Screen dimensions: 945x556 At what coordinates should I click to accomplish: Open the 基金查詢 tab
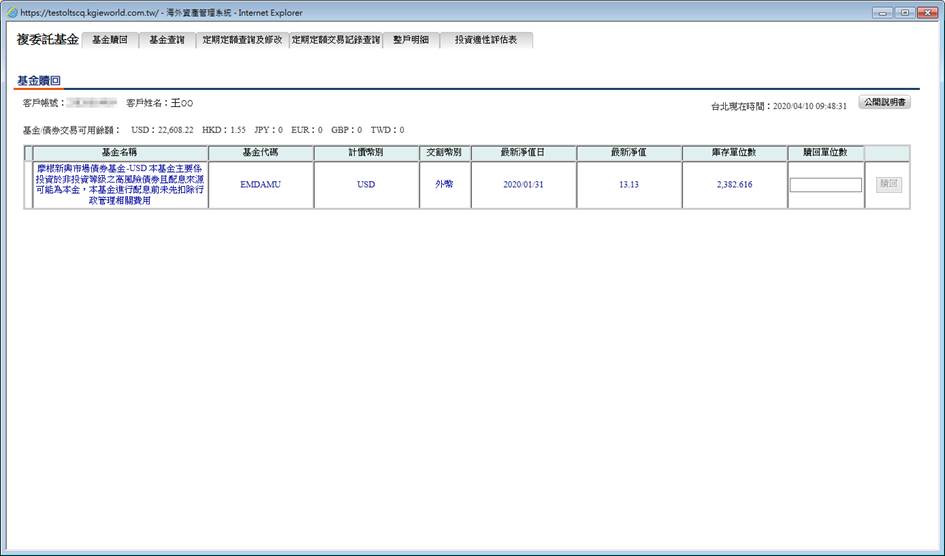point(167,40)
